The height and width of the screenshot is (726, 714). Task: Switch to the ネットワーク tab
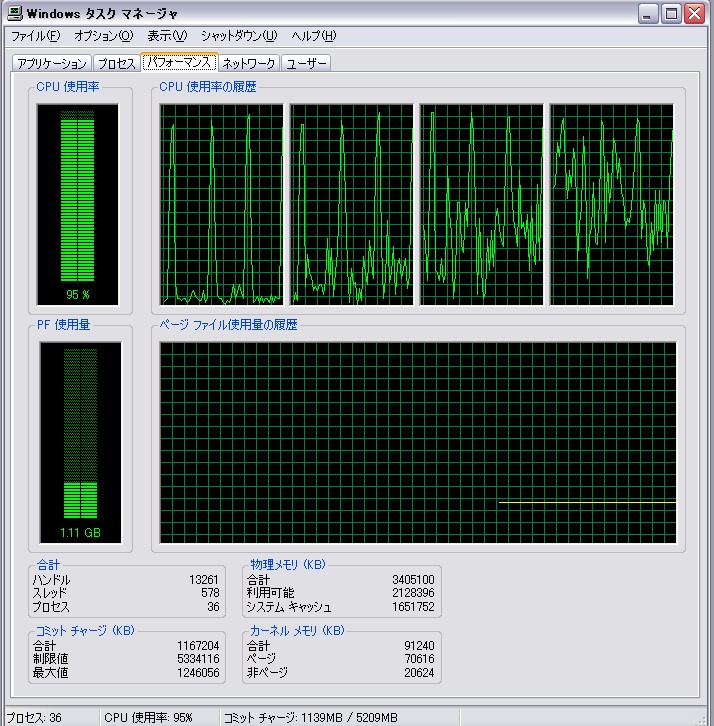[x=249, y=63]
